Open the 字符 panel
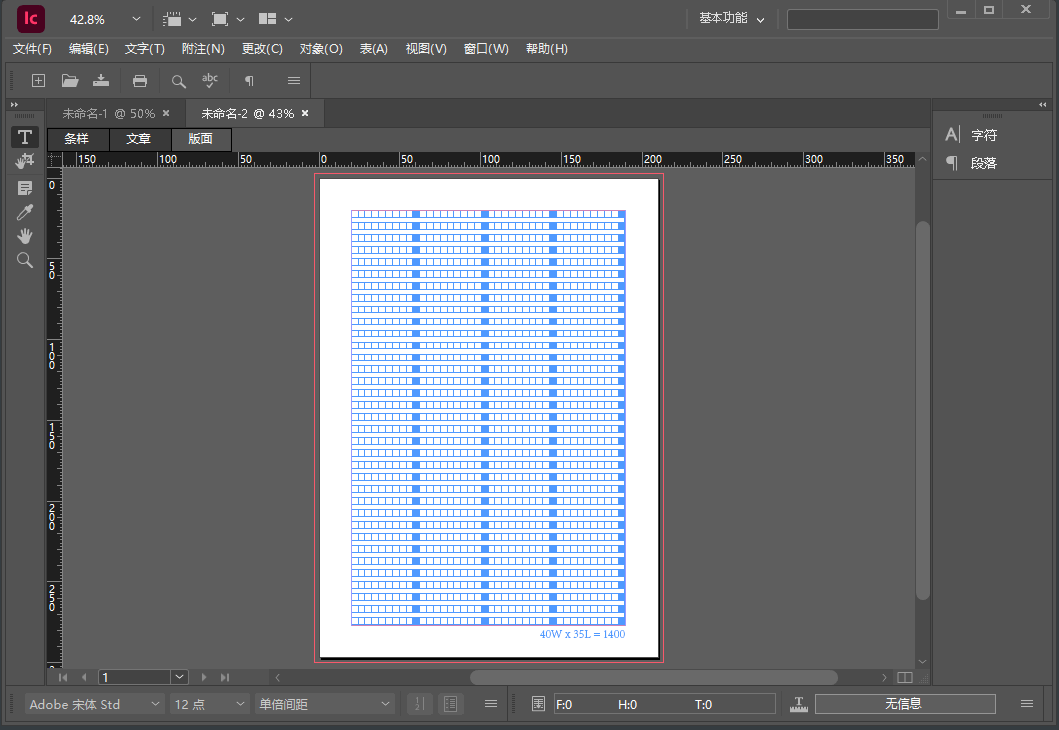Screen dimensions: 1059x730 983,135
